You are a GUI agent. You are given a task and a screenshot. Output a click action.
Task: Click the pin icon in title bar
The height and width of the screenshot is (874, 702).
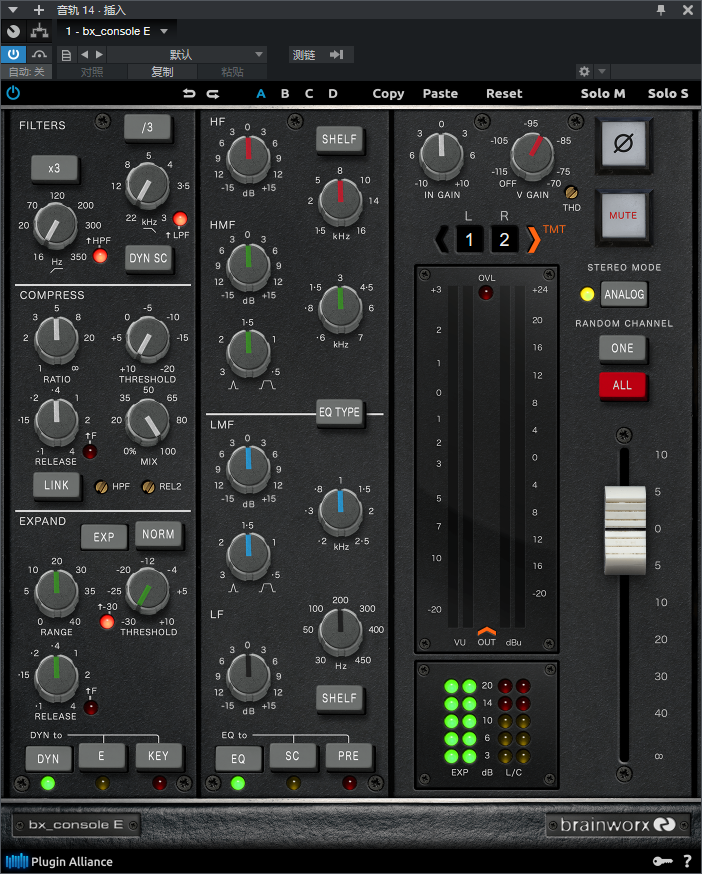tap(661, 10)
